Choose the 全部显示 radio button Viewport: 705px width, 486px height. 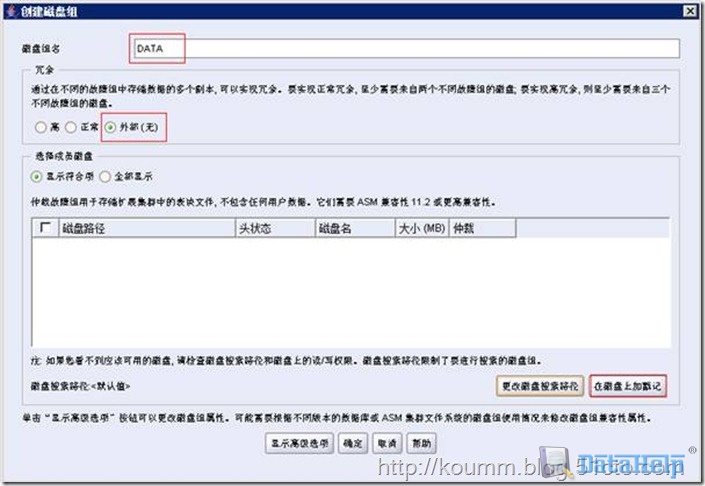pyautogui.click(x=105, y=177)
